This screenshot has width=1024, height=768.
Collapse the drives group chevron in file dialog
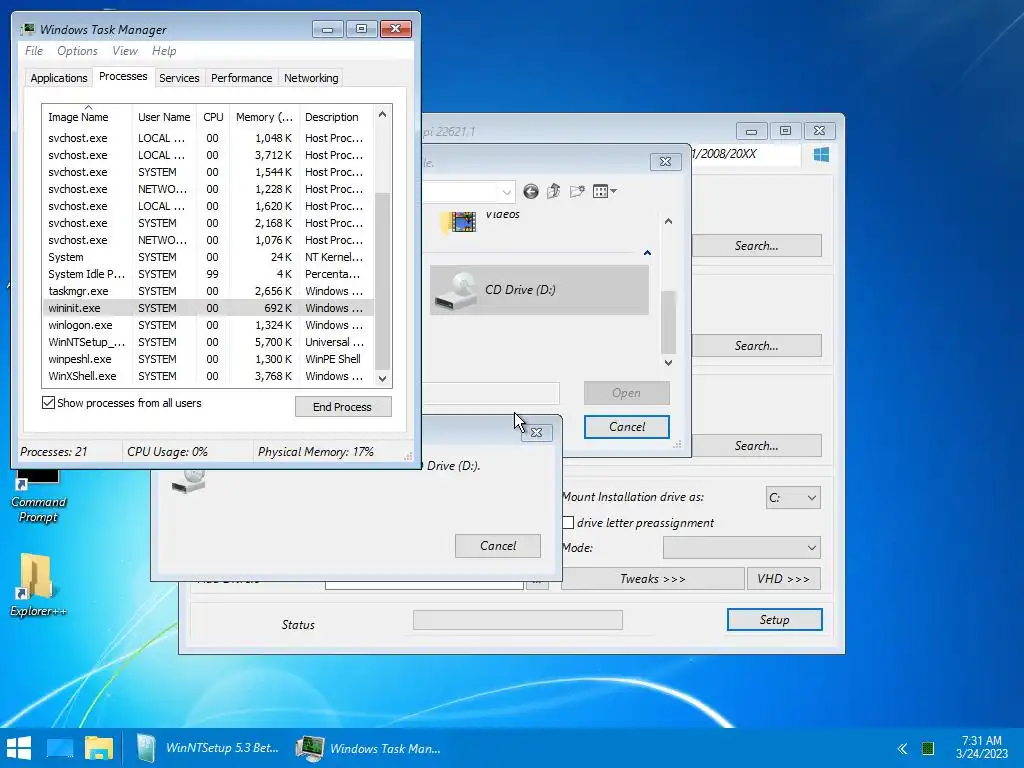[x=647, y=253]
